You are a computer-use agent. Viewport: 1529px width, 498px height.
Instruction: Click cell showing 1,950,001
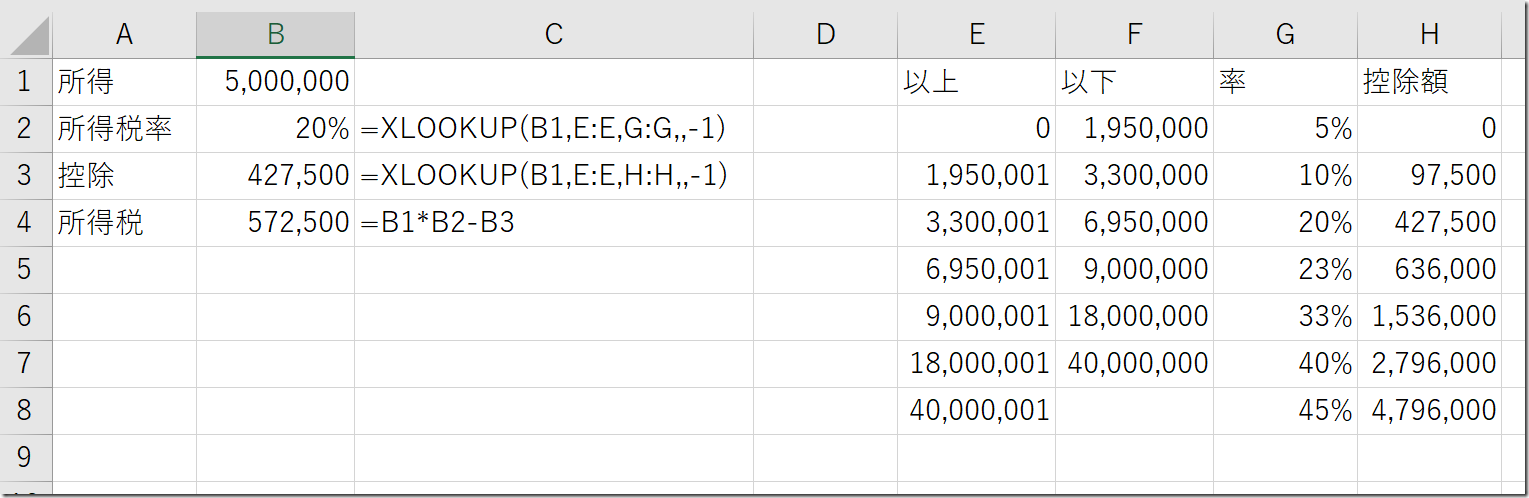tap(976, 176)
